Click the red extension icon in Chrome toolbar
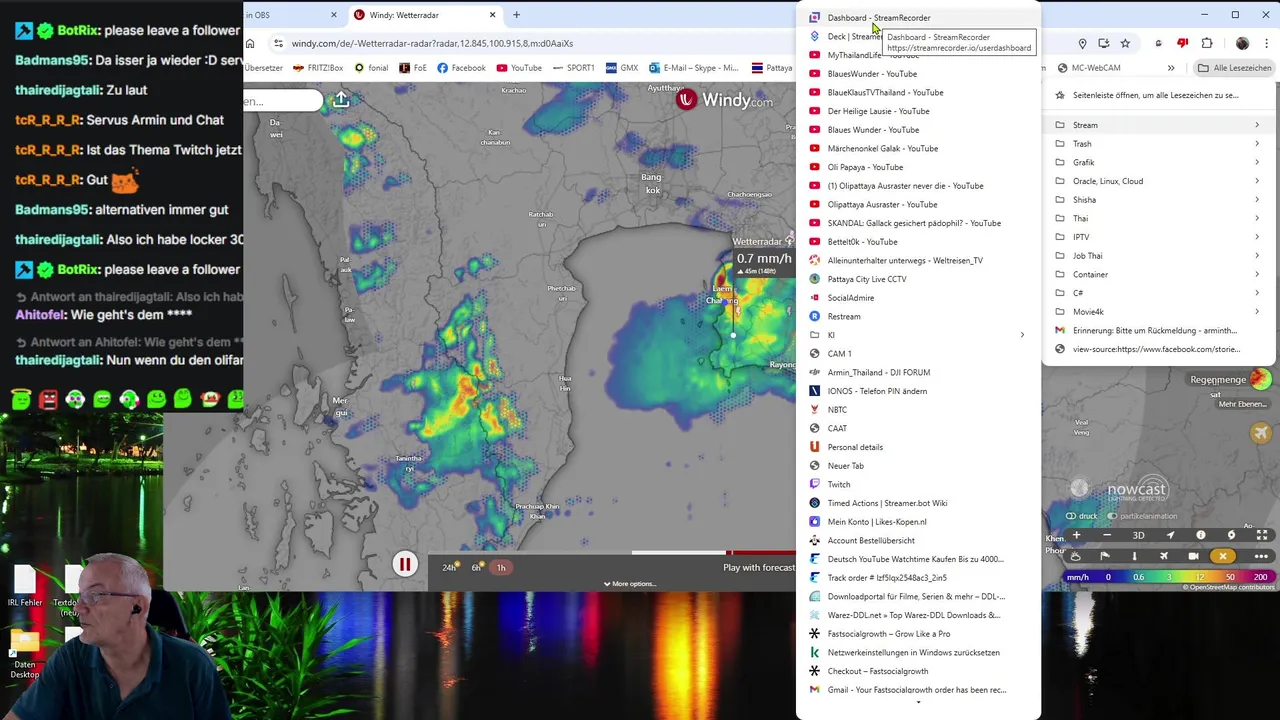Screen dimensions: 1280x720 1182,42
